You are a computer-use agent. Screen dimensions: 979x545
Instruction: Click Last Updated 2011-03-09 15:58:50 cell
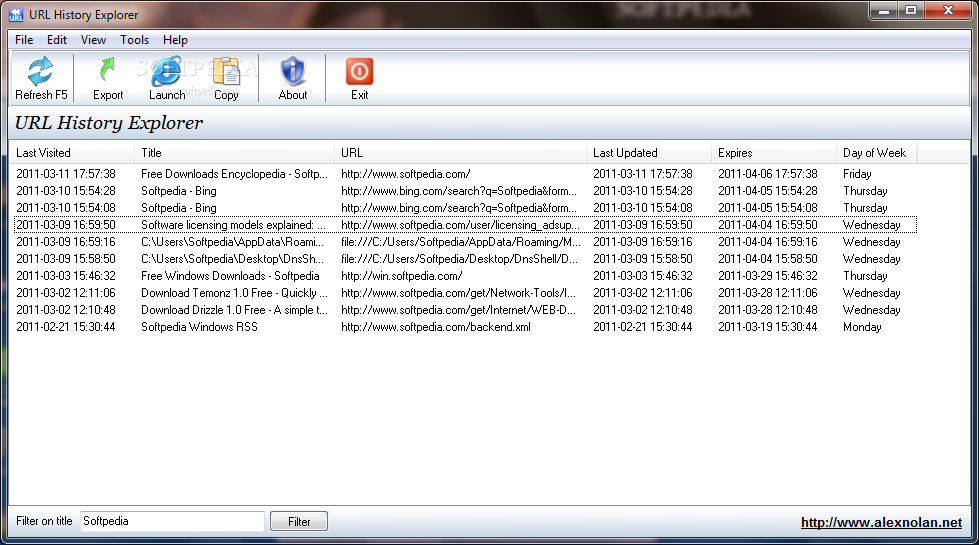coord(642,258)
